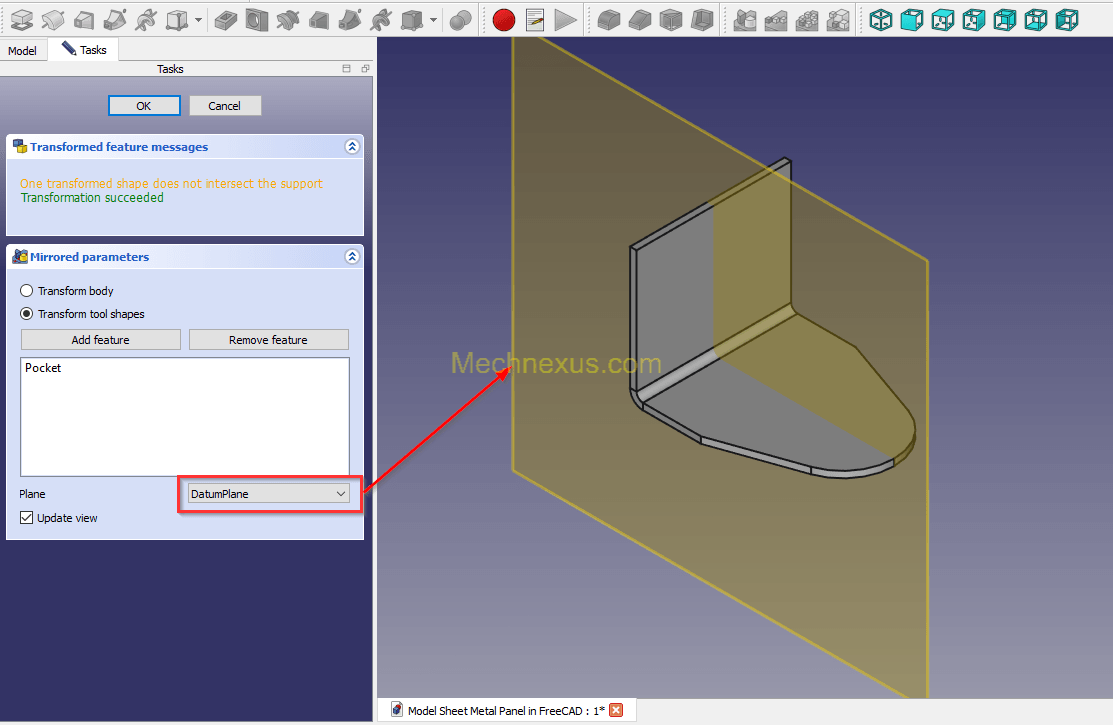Uncheck the Update view checkbox
Image resolution: width=1113 pixels, height=725 pixels.
click(x=27, y=518)
